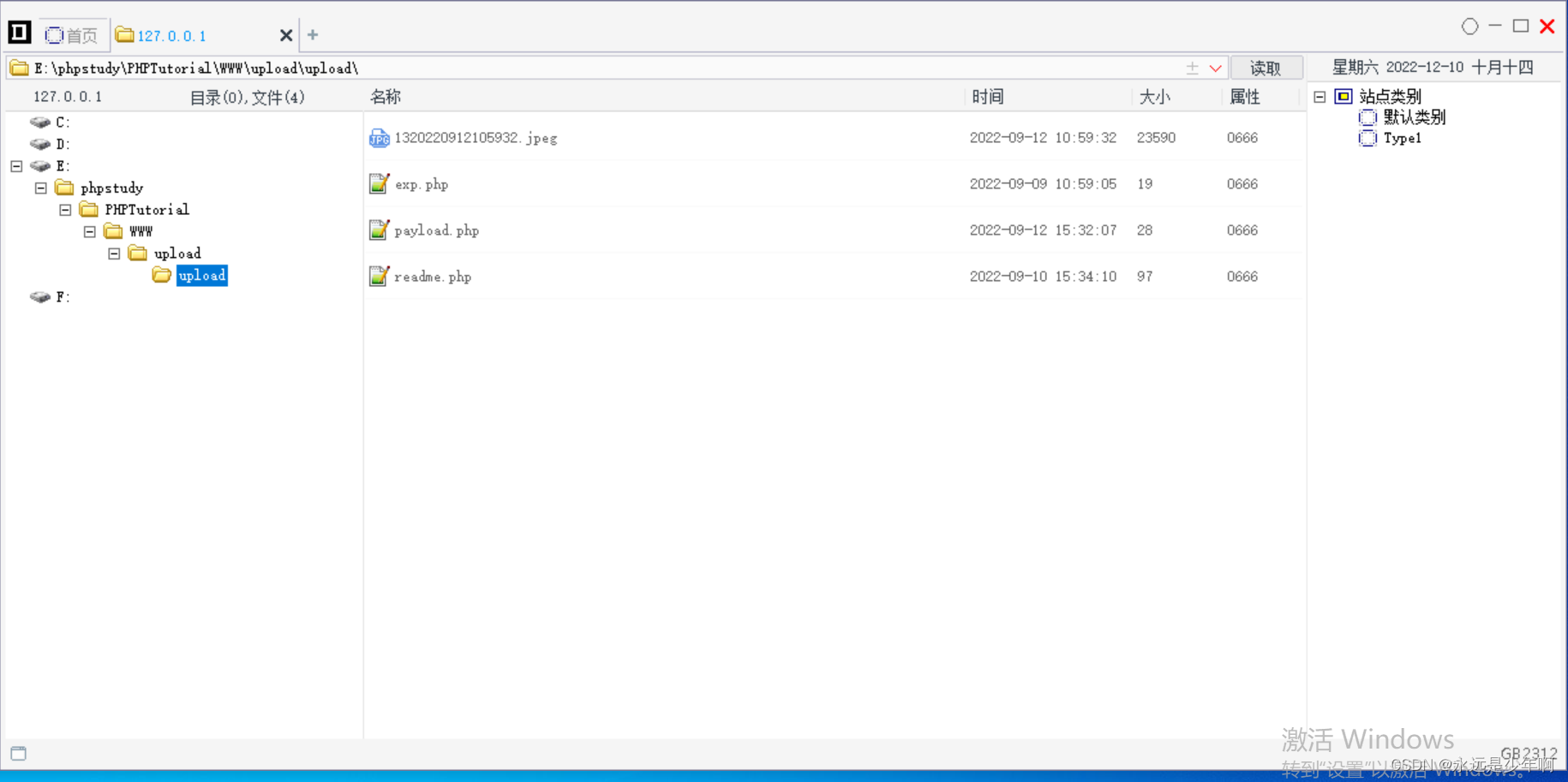Sort by 名称 column header
1568x782 pixels.
pos(386,97)
